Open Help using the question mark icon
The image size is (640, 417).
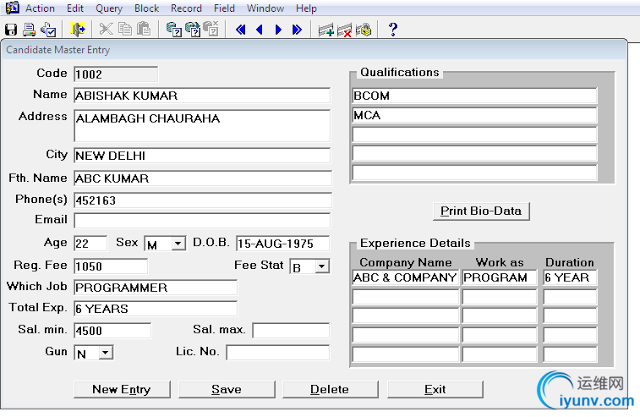click(393, 29)
